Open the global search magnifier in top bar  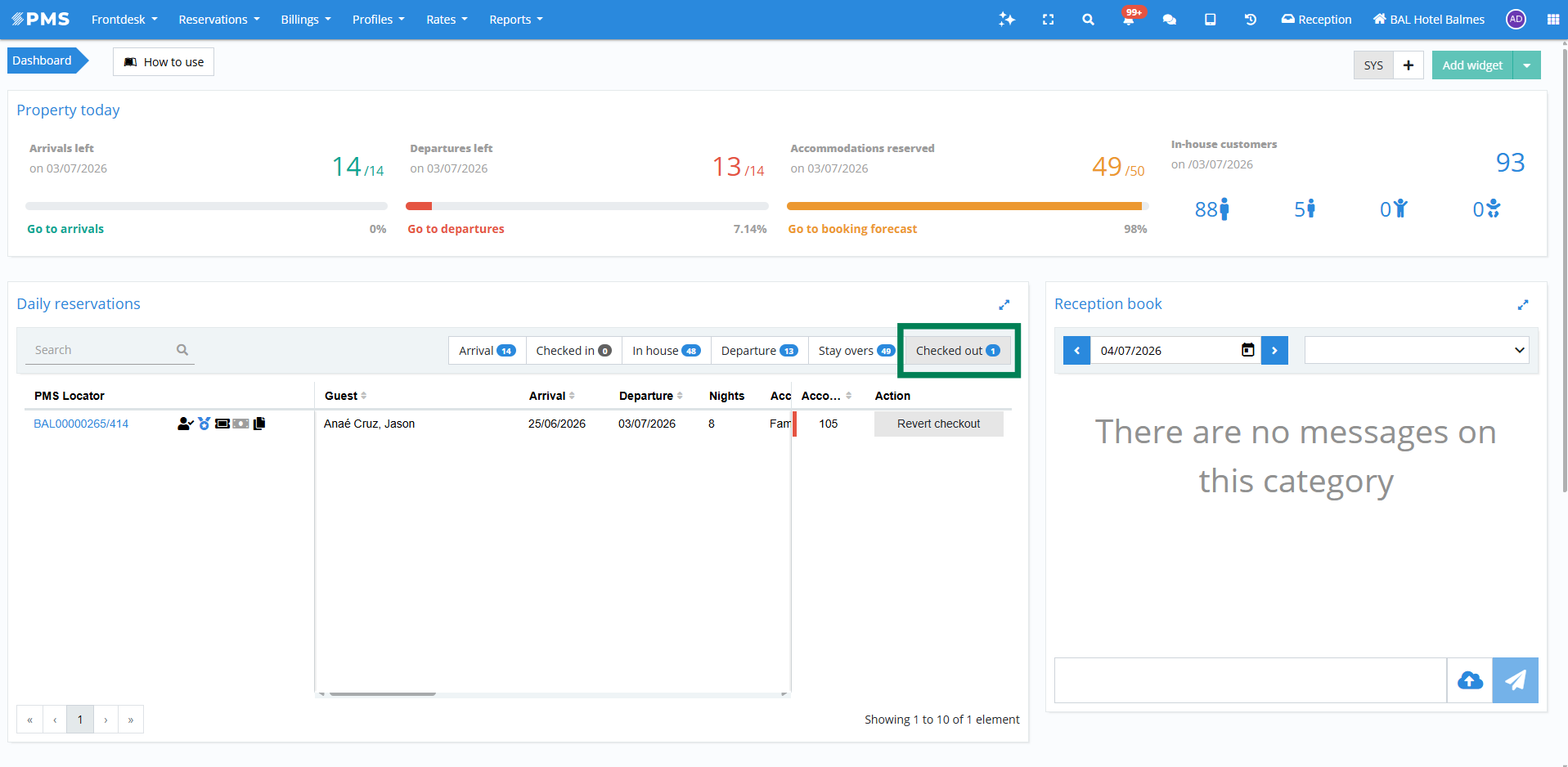[x=1088, y=20]
